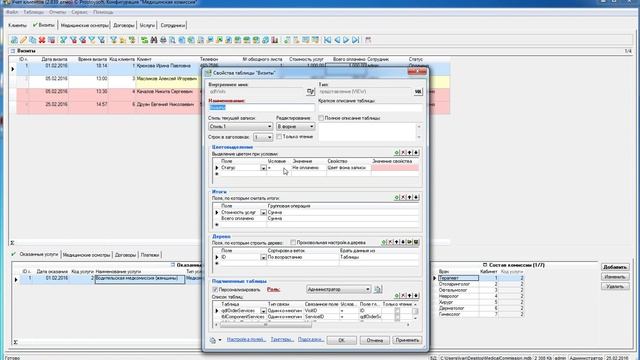The width and height of the screenshot is (640, 360).
Task: Switch to Сотрудники tab
Action: pyautogui.click(x=173, y=25)
